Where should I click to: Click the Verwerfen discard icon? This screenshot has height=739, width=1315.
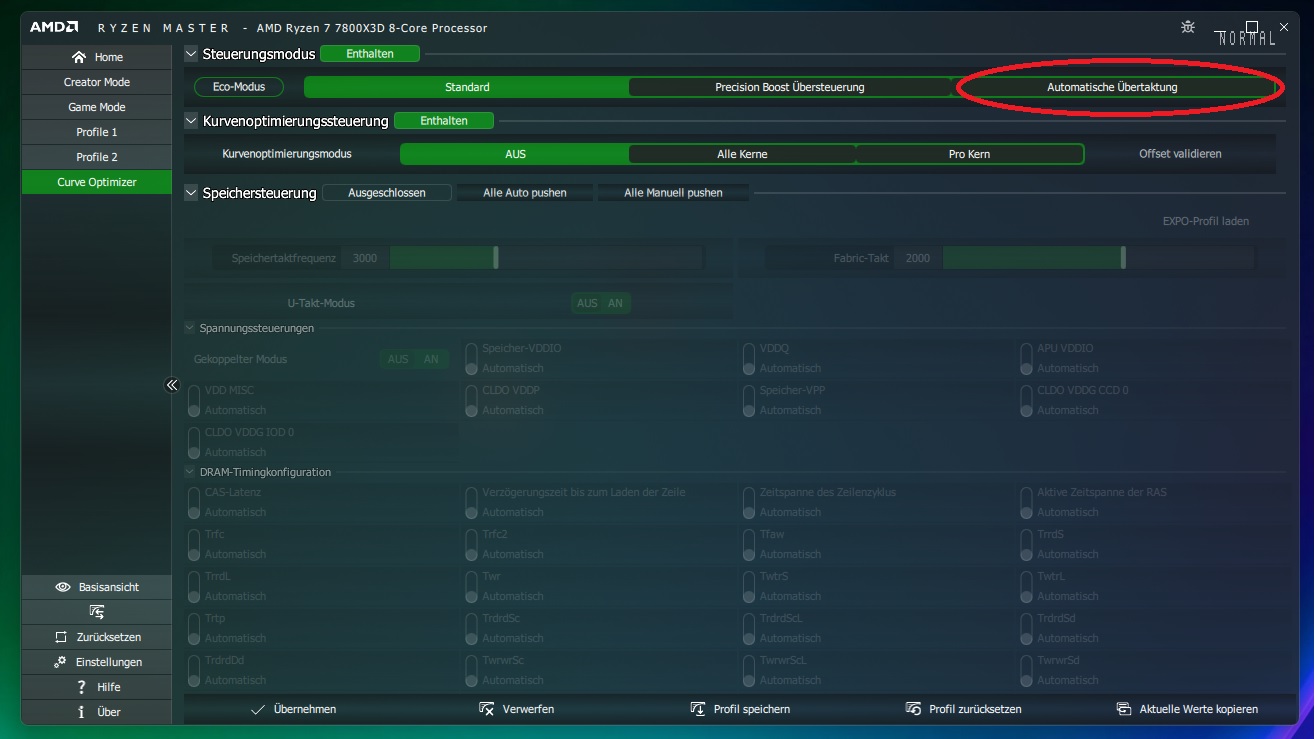[x=487, y=709]
